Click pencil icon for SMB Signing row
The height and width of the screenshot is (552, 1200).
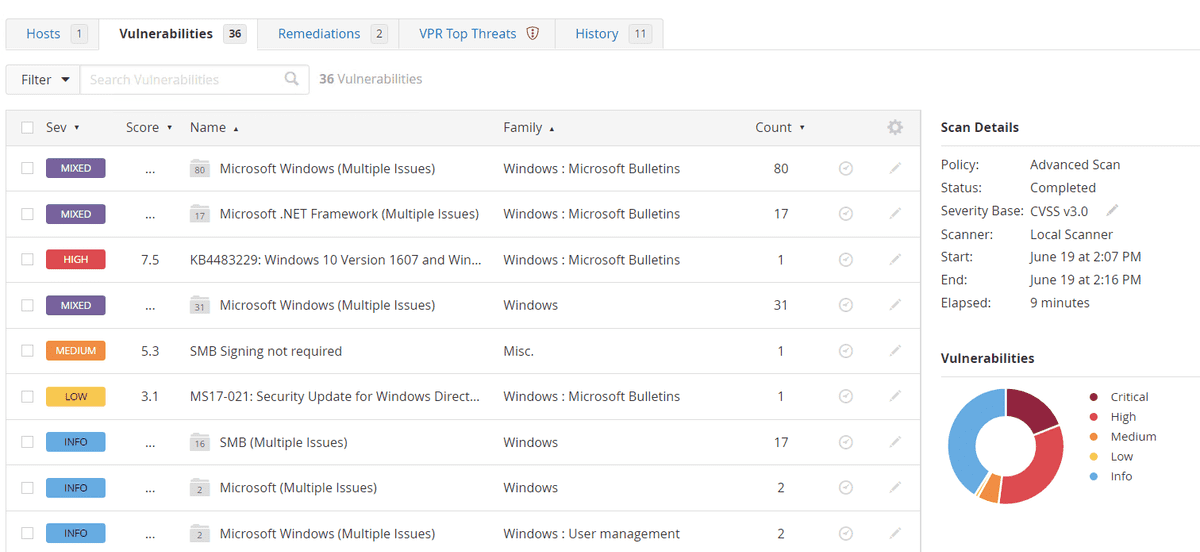pyautogui.click(x=895, y=351)
